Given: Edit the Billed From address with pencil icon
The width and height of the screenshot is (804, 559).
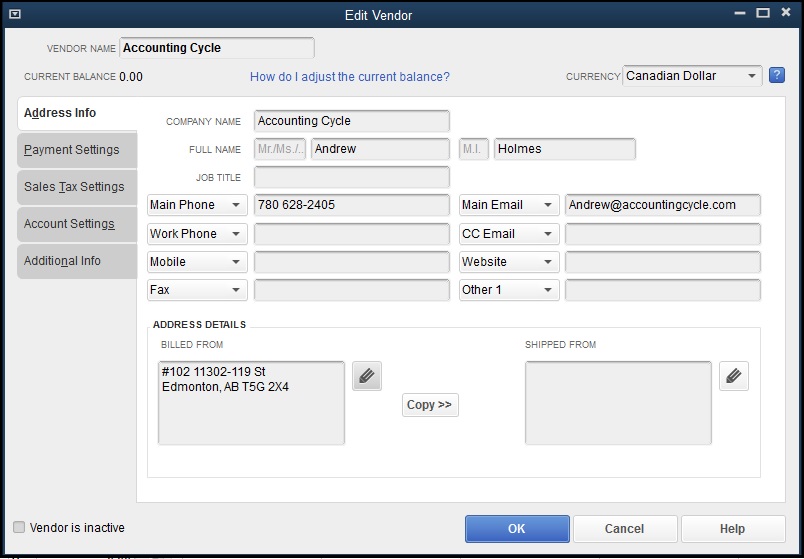Looking at the screenshot, I should click(x=367, y=376).
